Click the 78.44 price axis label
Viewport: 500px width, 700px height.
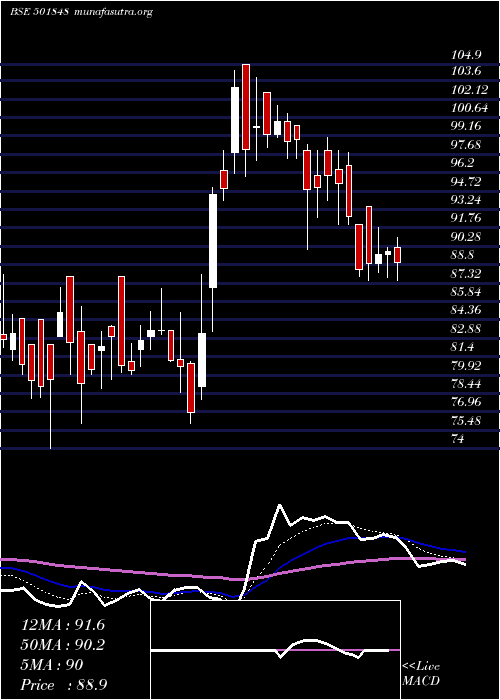click(x=466, y=383)
